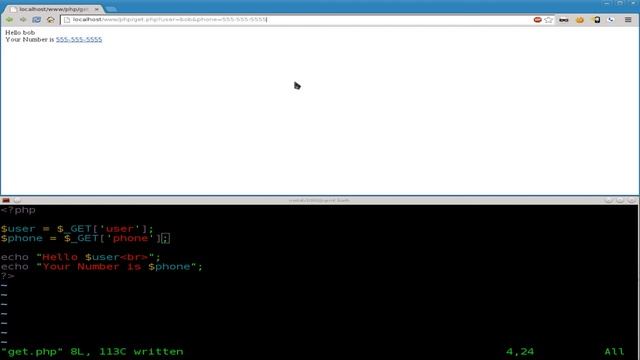640x360 pixels.
Task: Click the red stop-sign adblock icon
Action: point(538,20)
